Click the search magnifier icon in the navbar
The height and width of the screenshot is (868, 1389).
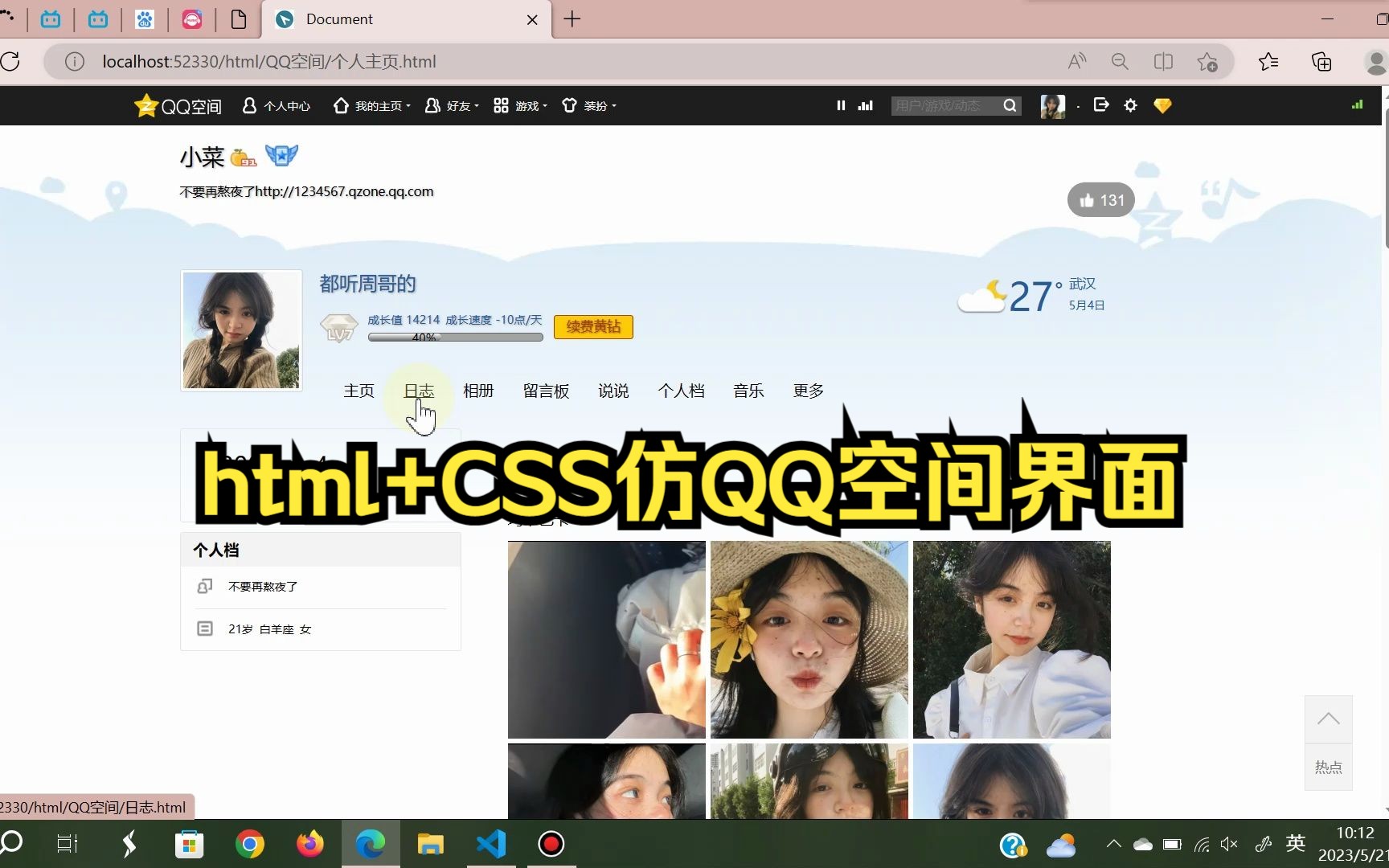point(1010,105)
